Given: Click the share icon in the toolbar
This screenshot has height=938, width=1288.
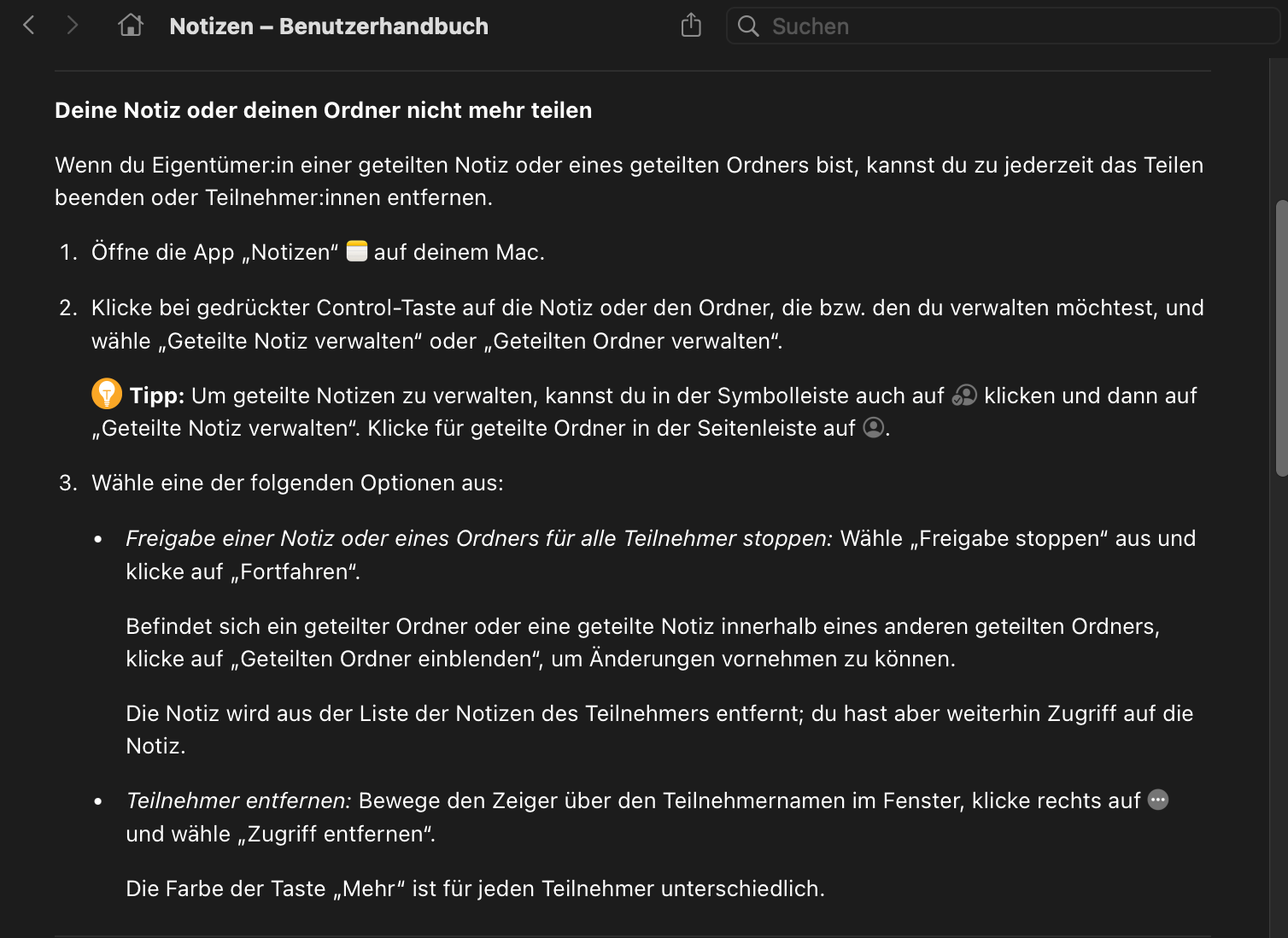Looking at the screenshot, I should pos(691,26).
